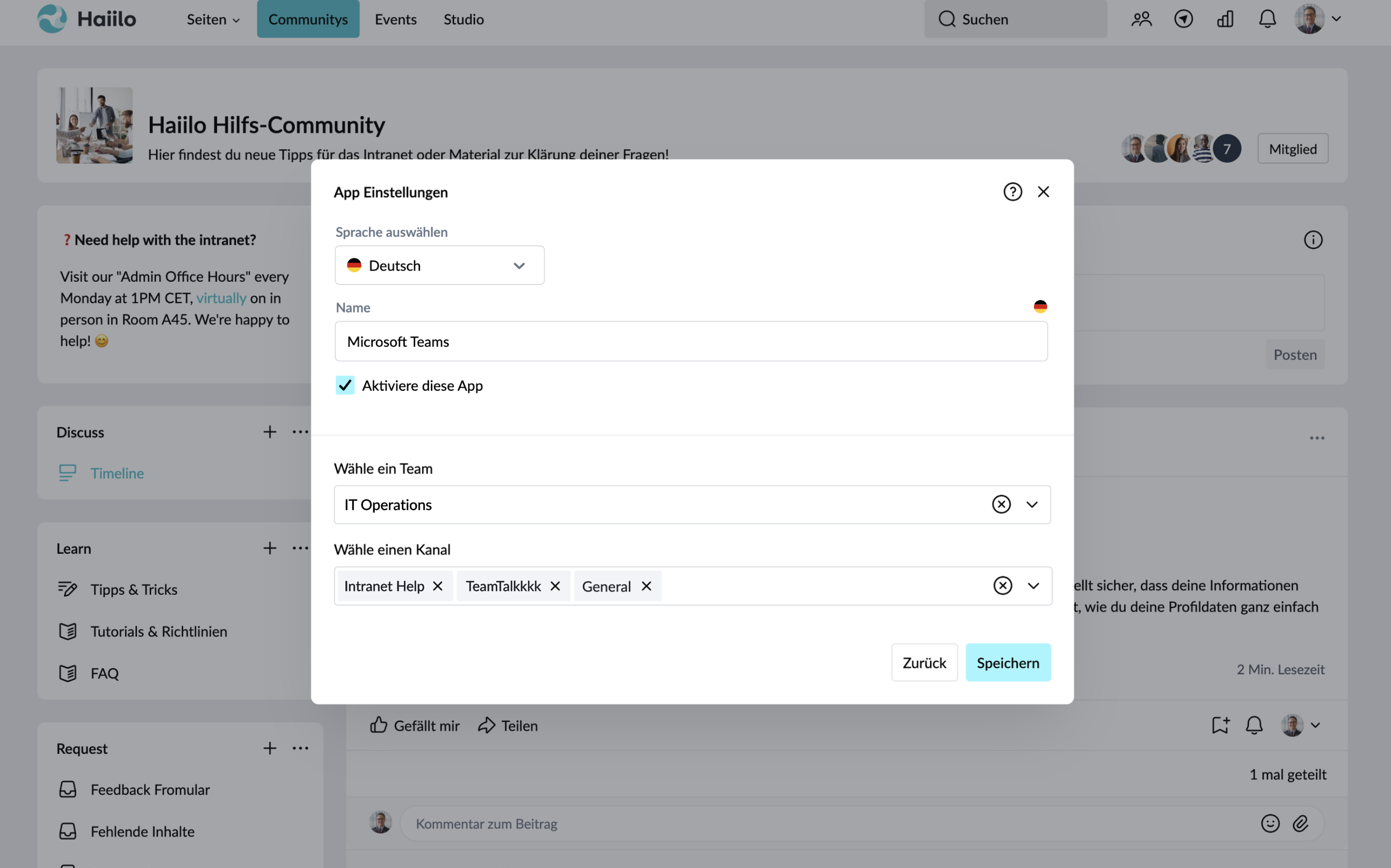The width and height of the screenshot is (1391, 868).
Task: Click the Haiilo Hilfs-Community thumbnail image
Action: click(94, 125)
